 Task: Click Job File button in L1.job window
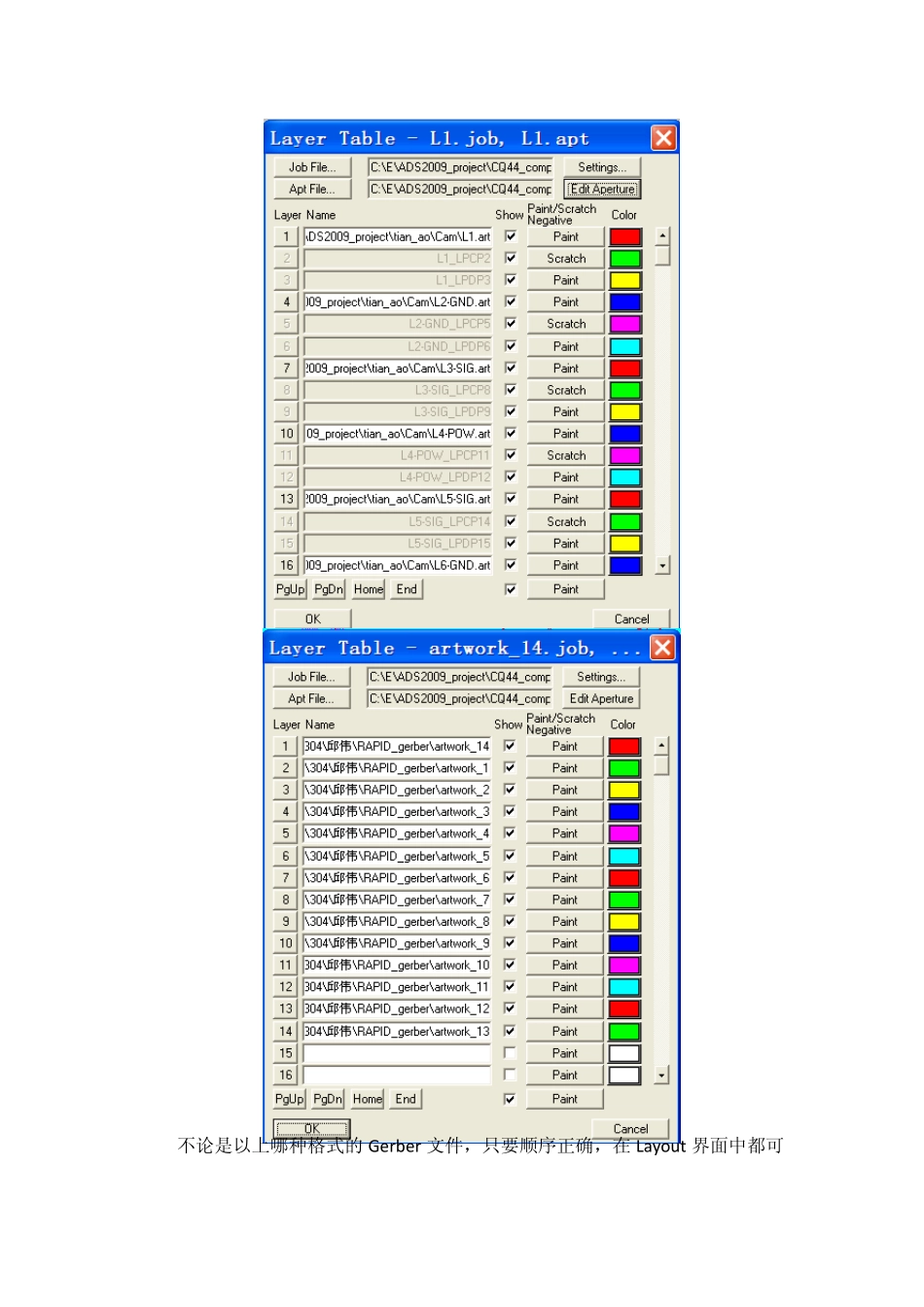[312, 167]
